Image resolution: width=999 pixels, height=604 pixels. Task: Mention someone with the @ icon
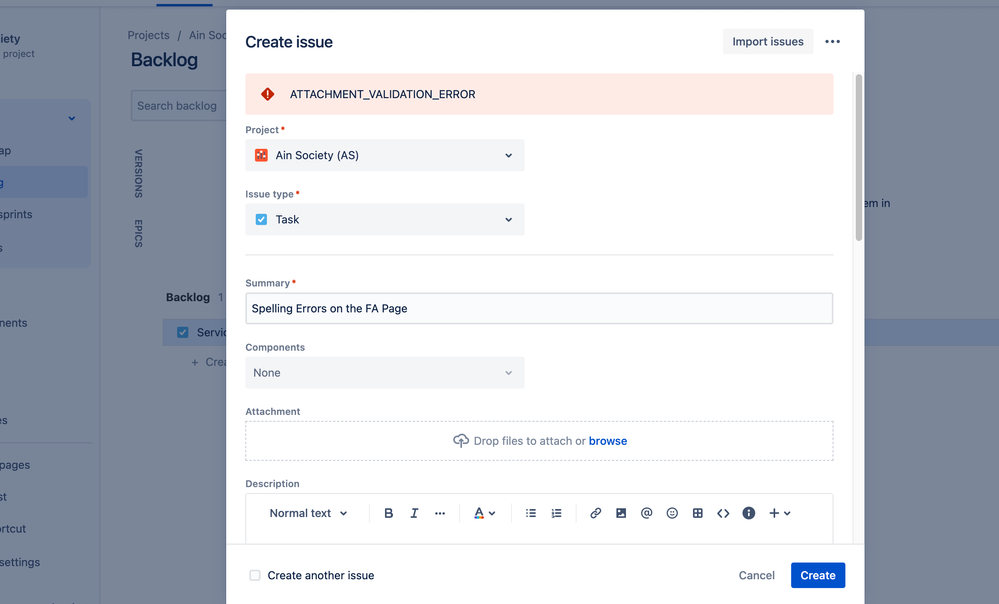647,513
